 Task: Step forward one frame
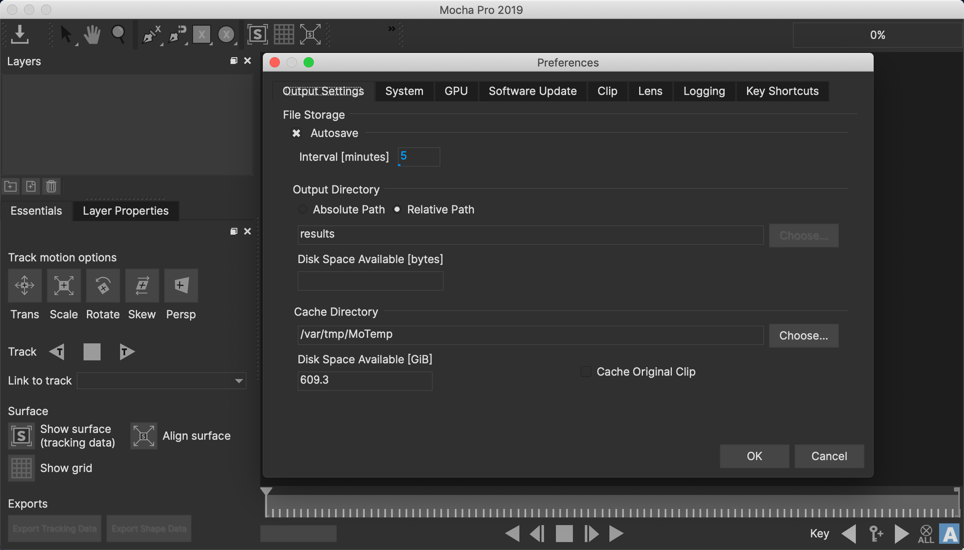coord(591,533)
